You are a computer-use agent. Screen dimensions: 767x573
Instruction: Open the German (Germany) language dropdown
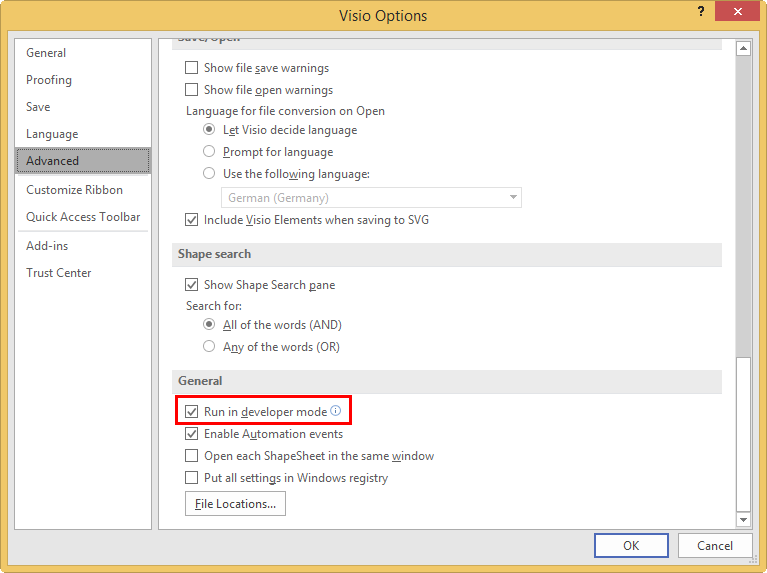371,198
